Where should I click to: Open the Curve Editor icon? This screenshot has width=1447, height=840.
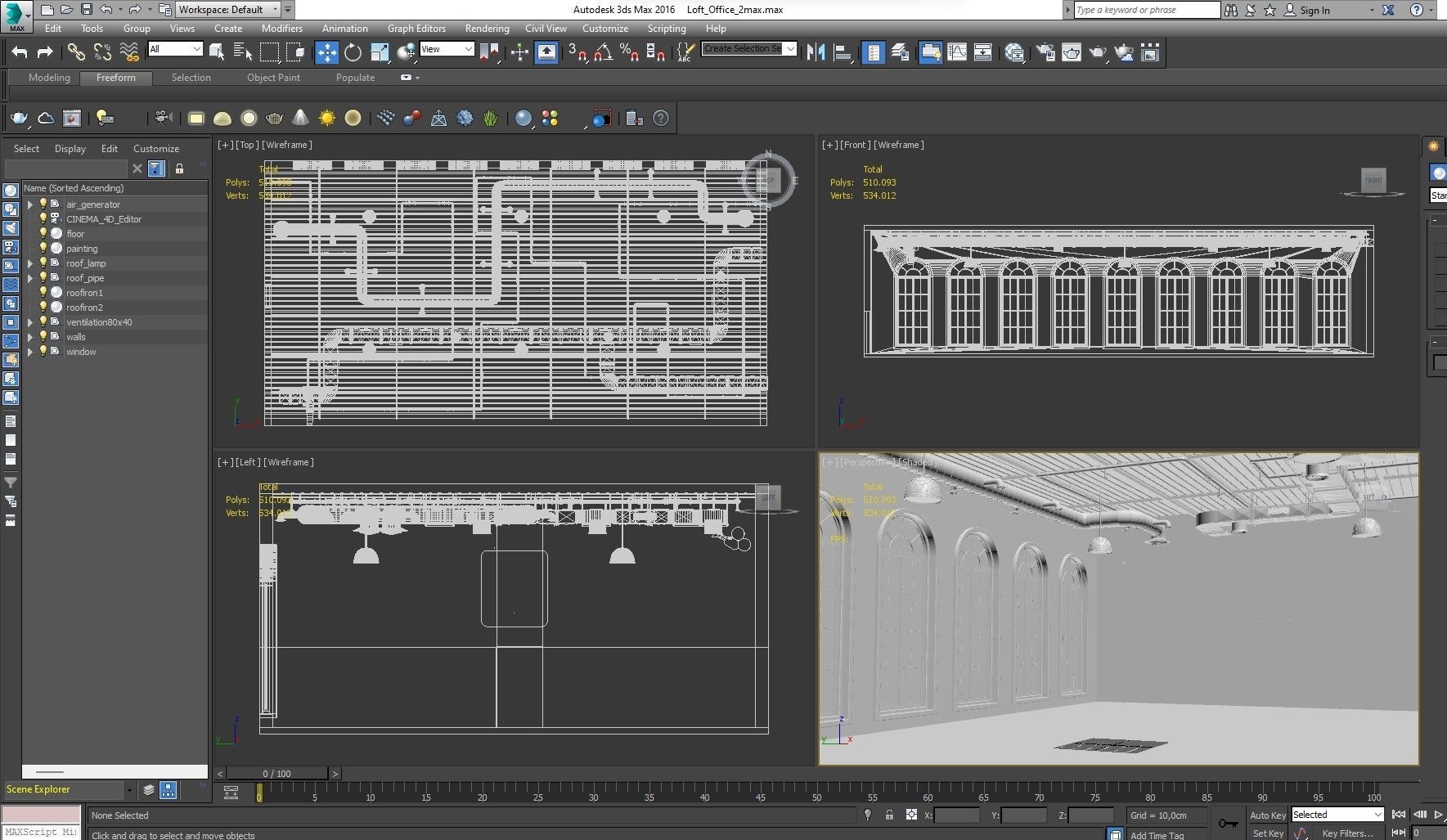coord(957,52)
